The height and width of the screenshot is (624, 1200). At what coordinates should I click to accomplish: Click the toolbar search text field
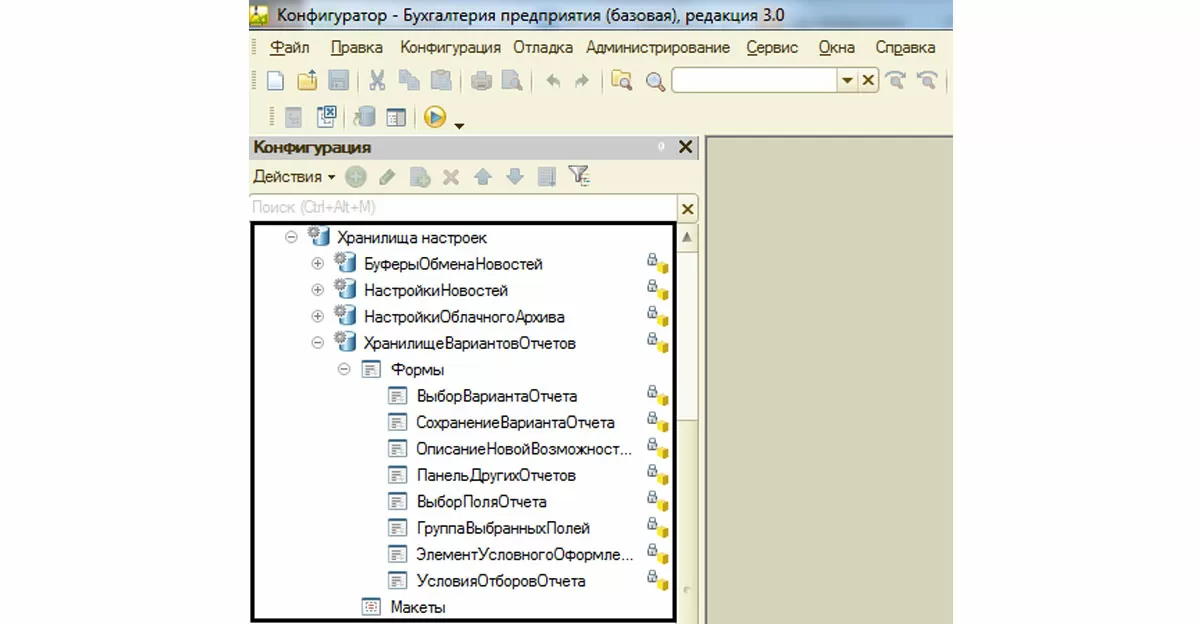click(755, 81)
